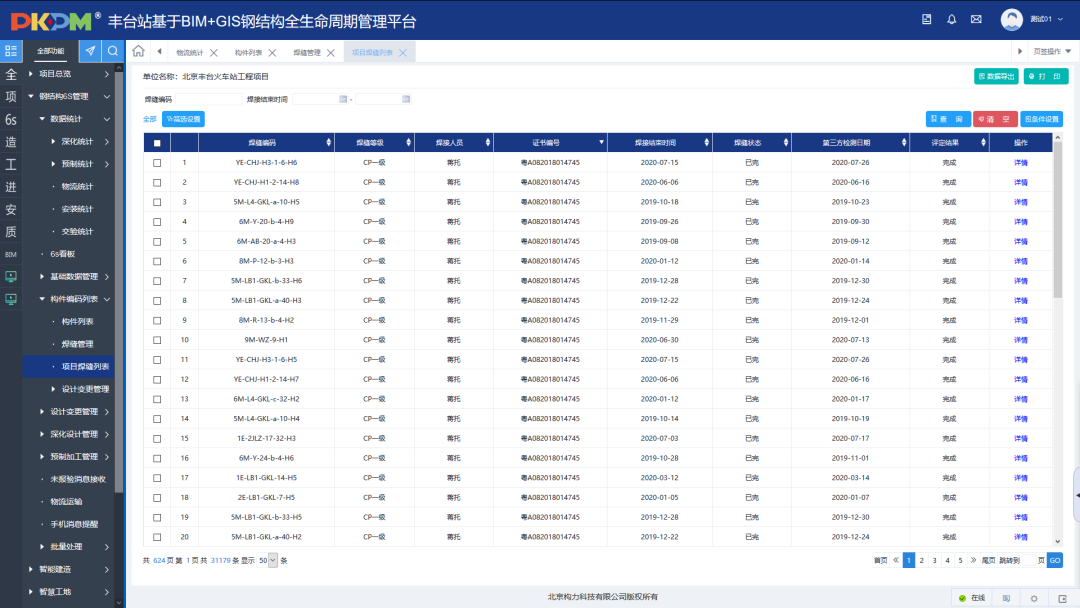Open the rows-per-page dropdown showing 50
Viewport: 1080px width, 608px height.
click(268, 561)
